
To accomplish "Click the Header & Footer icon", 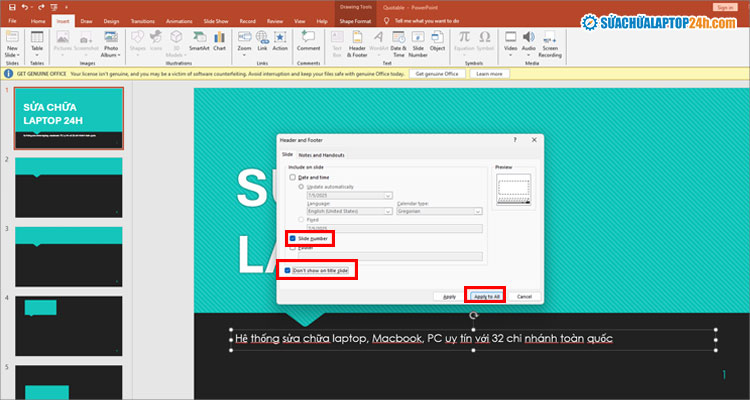I will click(x=357, y=37).
